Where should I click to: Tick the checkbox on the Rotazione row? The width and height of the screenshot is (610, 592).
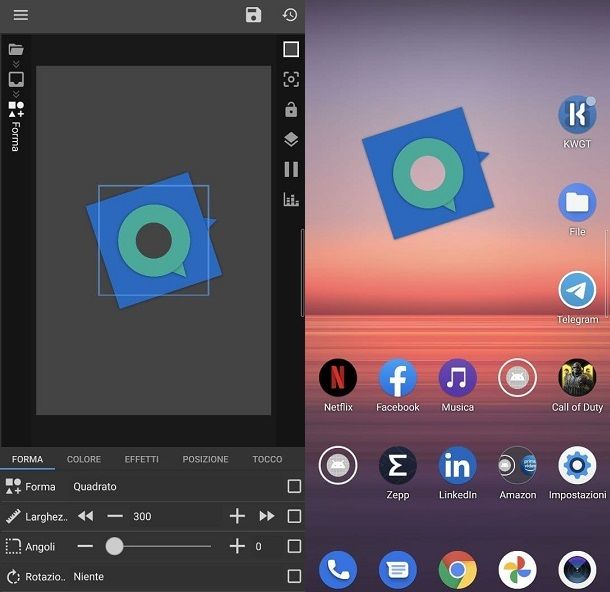coord(294,576)
